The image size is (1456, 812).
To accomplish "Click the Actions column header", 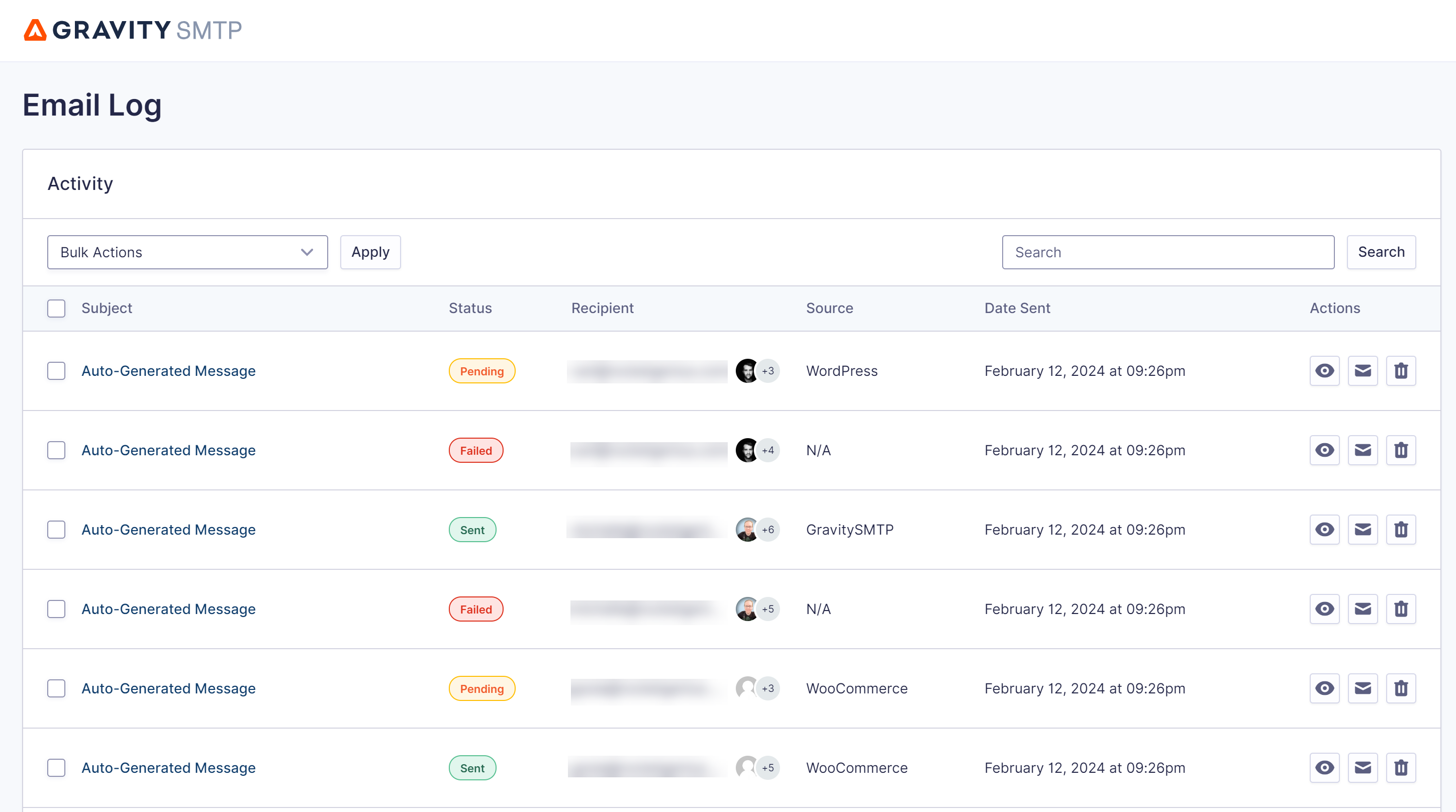I will tap(1335, 309).
